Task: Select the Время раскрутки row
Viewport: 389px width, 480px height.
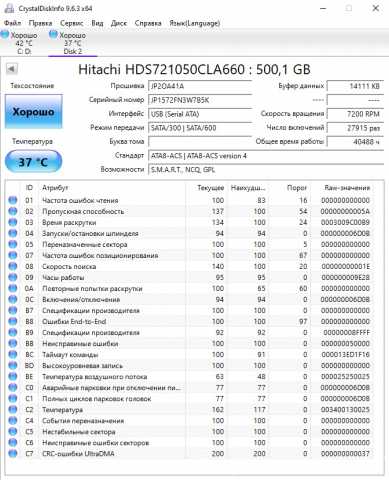Action: coord(189,222)
